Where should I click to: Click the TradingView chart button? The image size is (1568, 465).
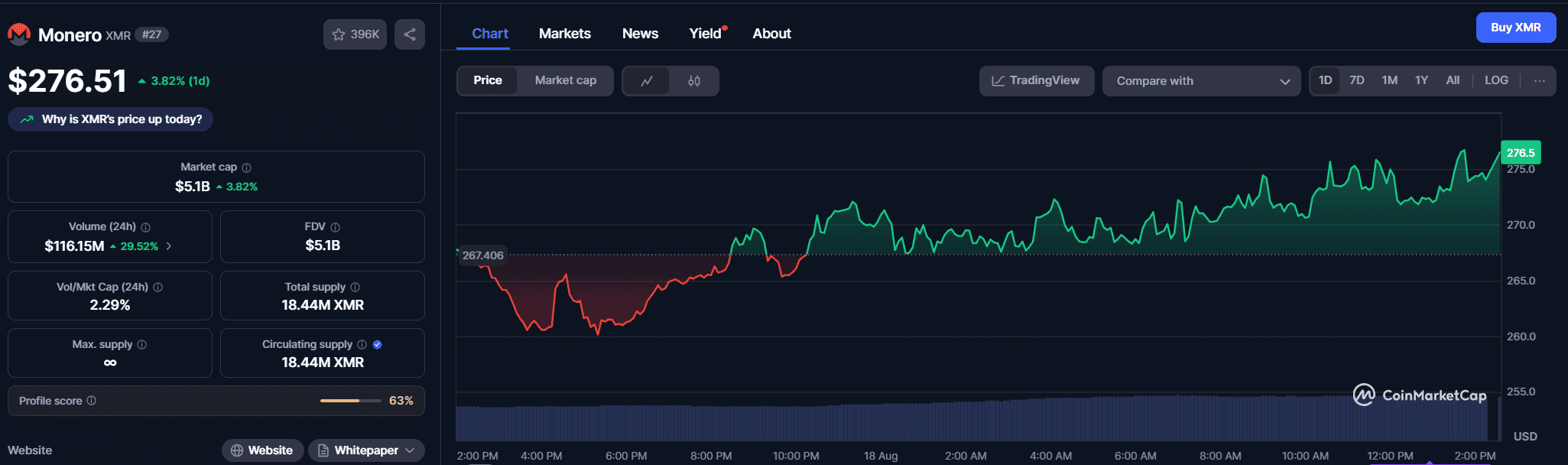[1036, 81]
